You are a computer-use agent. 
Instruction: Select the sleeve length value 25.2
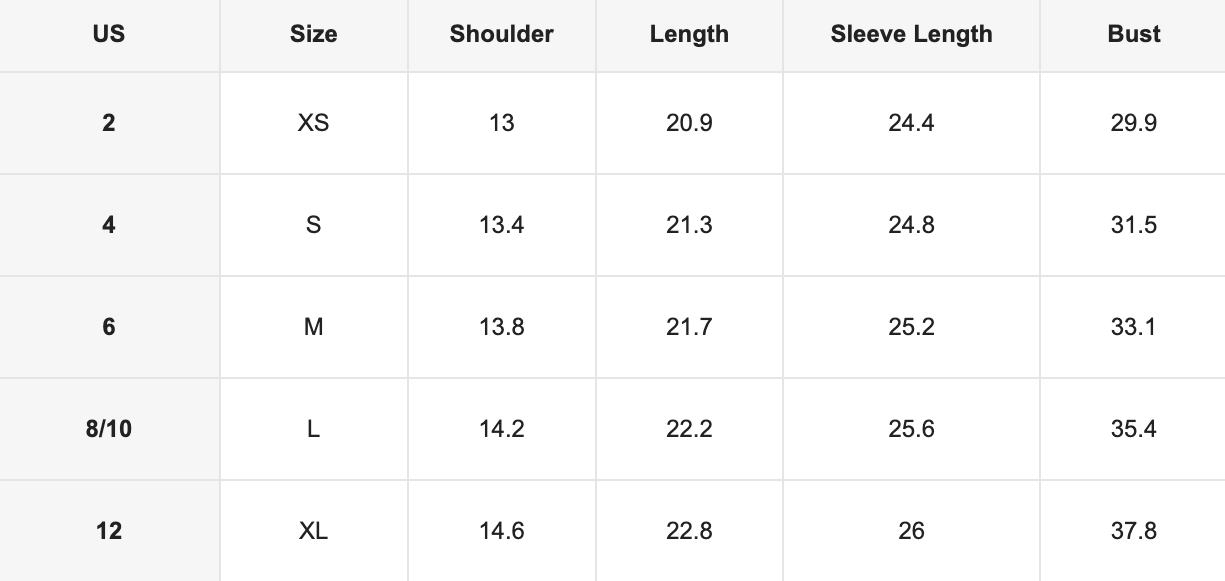pyautogui.click(x=911, y=327)
